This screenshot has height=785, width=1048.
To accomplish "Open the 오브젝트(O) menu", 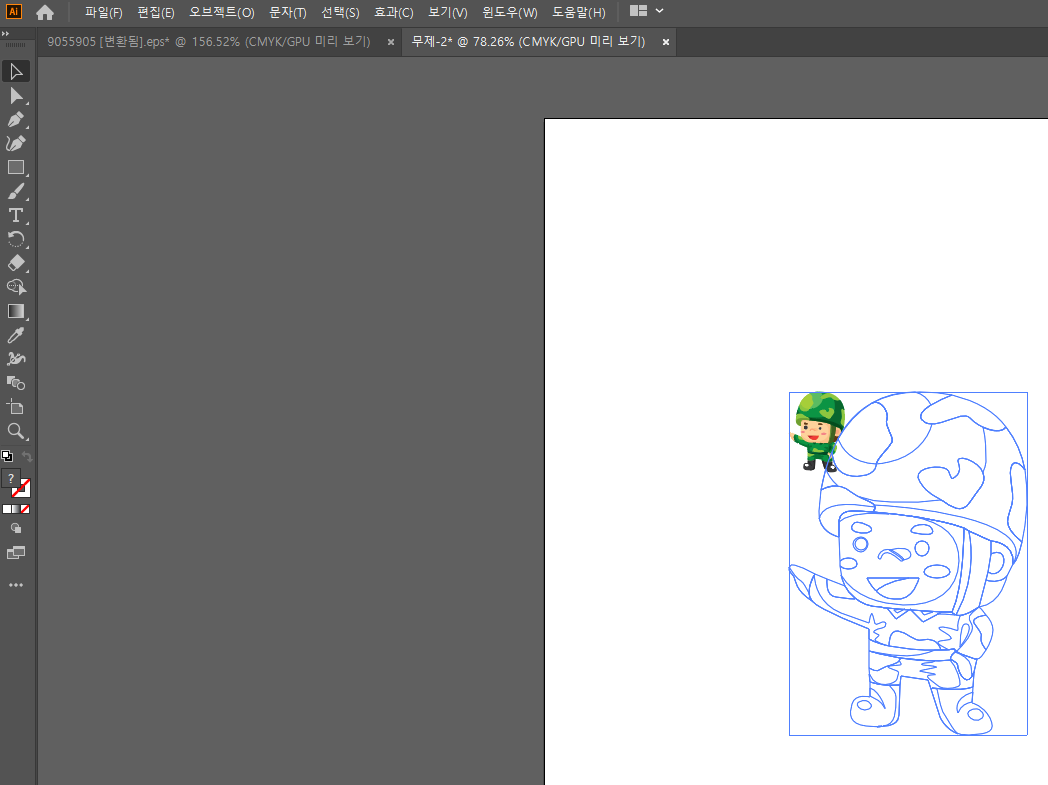I will (222, 13).
